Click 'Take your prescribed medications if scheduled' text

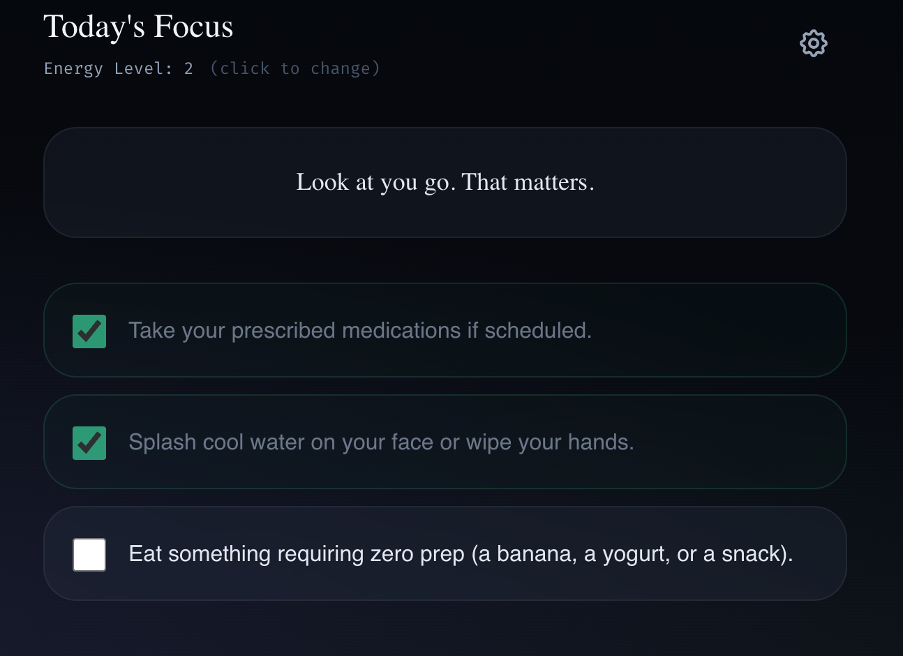(360, 331)
